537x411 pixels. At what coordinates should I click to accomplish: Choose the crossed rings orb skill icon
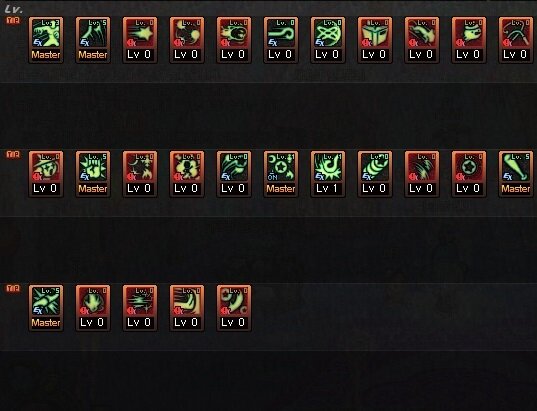[x=328, y=40]
